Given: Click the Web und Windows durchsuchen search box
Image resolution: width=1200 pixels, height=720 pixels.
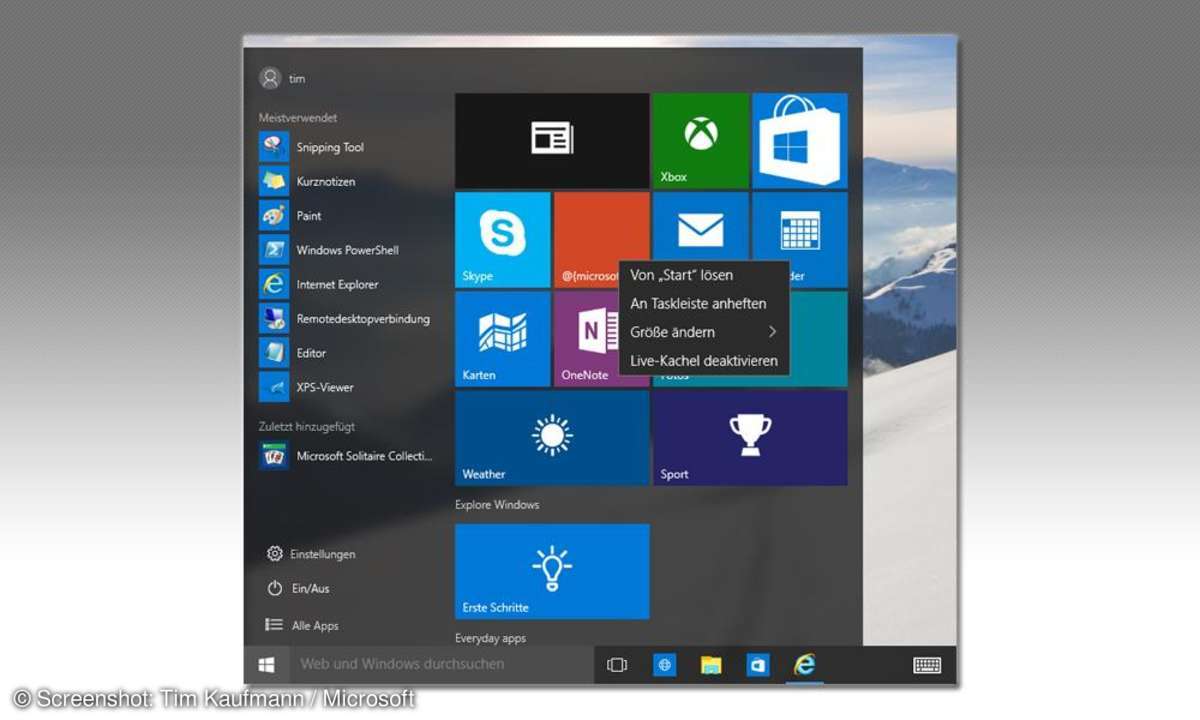Looking at the screenshot, I should pyautogui.click(x=441, y=664).
